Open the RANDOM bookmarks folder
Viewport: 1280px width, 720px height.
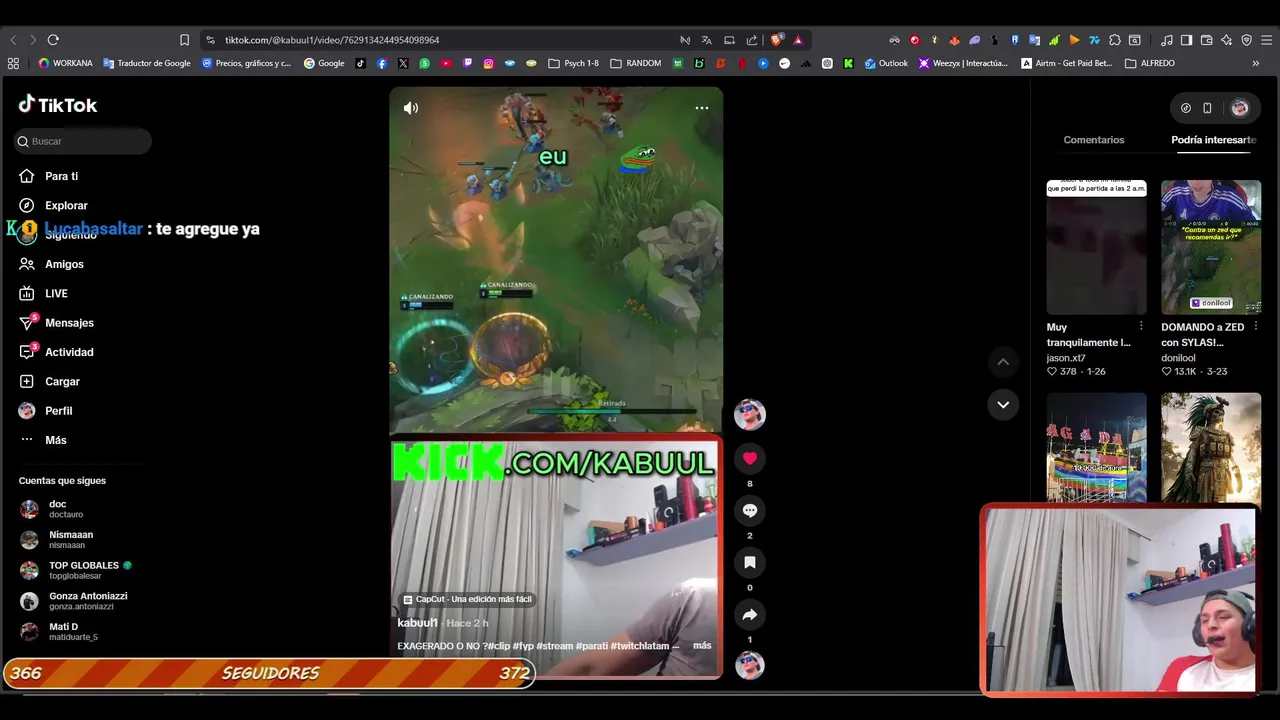(x=636, y=63)
